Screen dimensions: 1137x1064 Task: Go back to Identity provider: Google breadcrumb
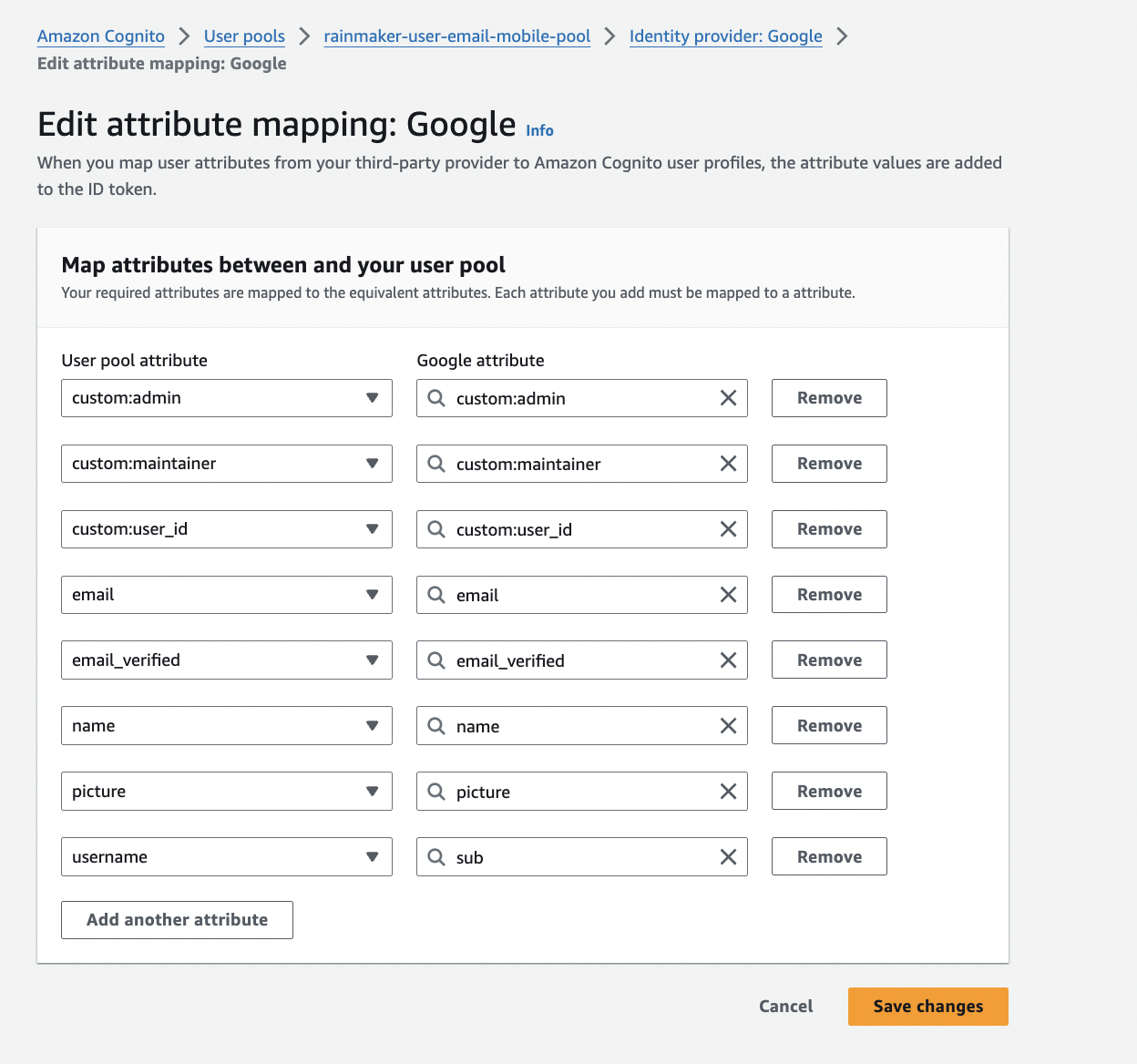tap(726, 36)
